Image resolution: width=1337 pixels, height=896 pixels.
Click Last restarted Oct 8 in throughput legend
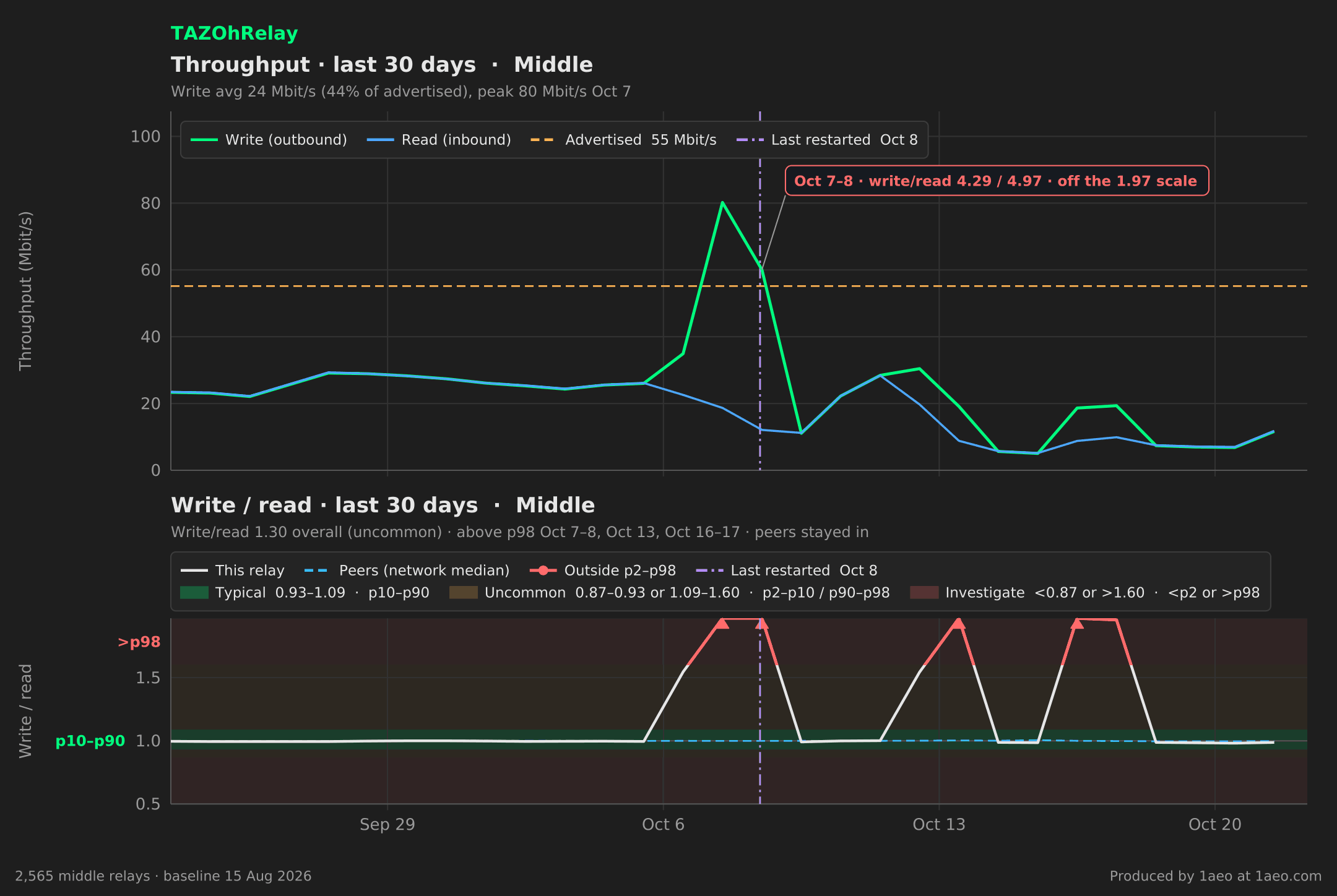point(827,140)
